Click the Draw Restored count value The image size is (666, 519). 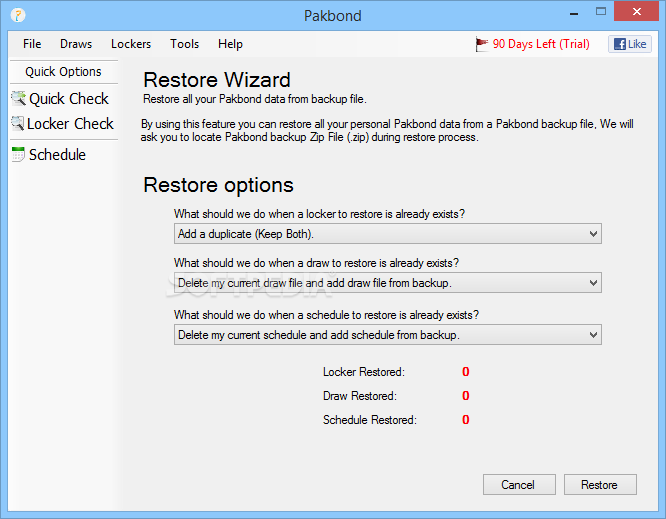click(x=466, y=395)
